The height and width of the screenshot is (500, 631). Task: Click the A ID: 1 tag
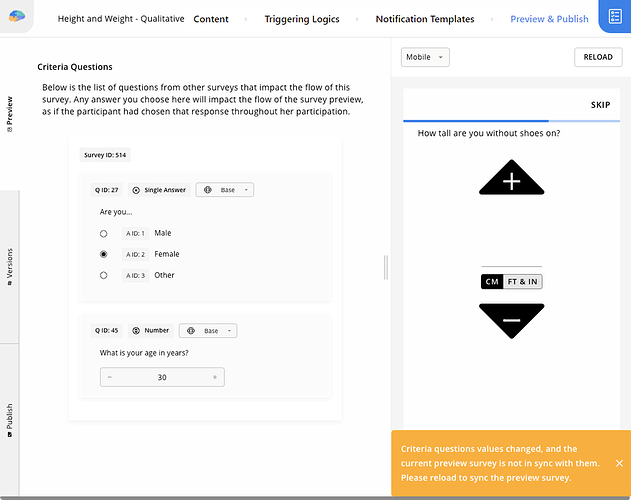pos(135,233)
